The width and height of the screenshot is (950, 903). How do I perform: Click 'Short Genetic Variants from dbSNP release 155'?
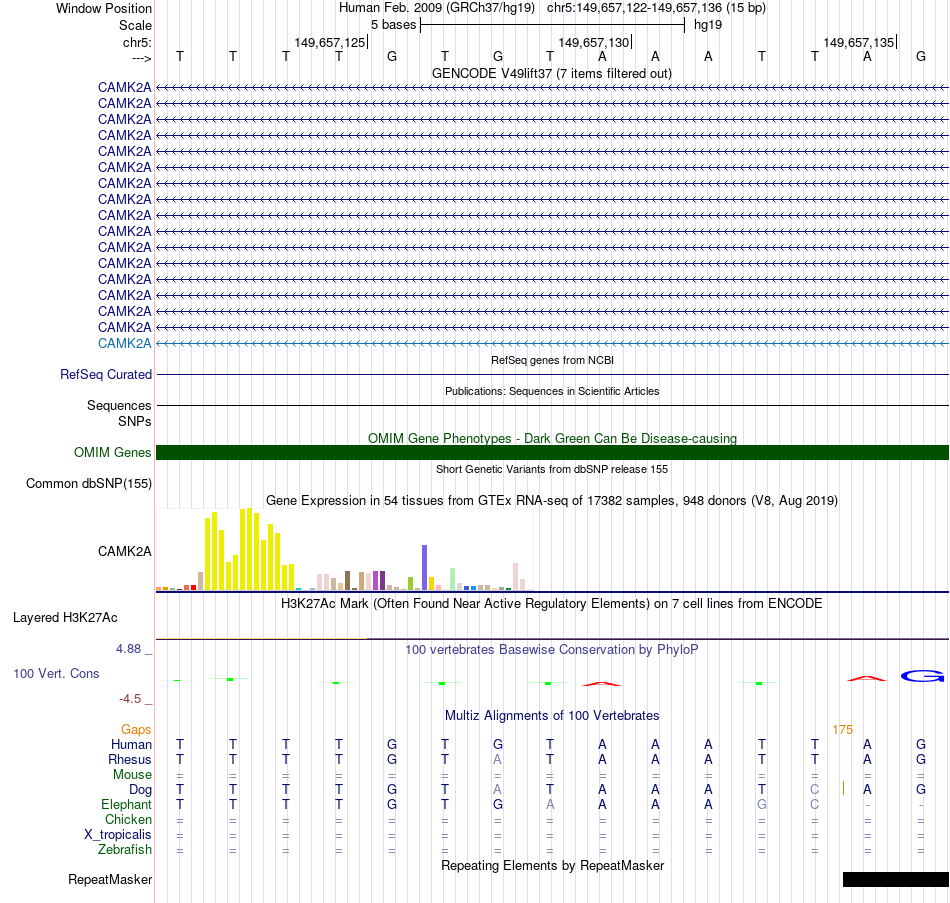click(x=552, y=469)
